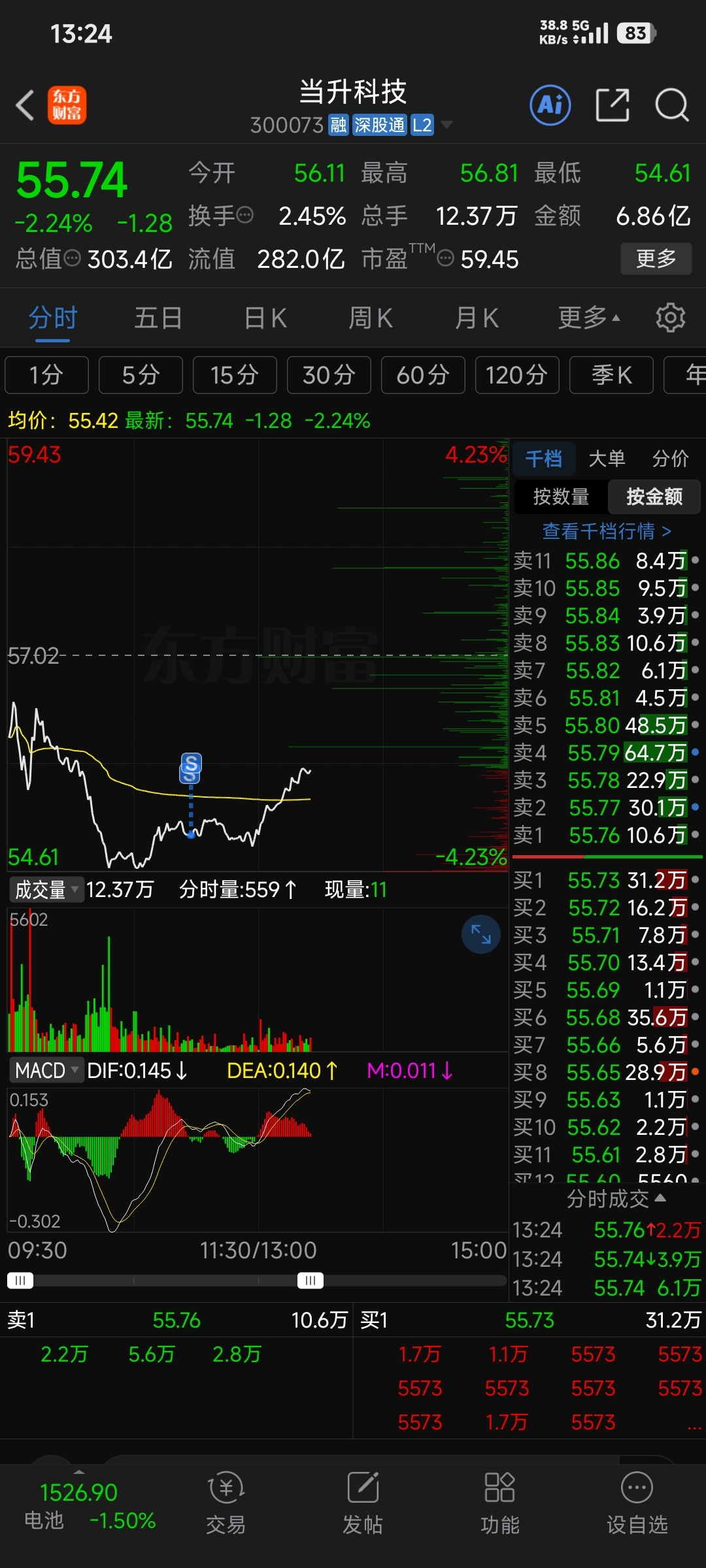Tap the 卖4 row at 55.79
This screenshot has width=706, height=1568.
pos(606,753)
